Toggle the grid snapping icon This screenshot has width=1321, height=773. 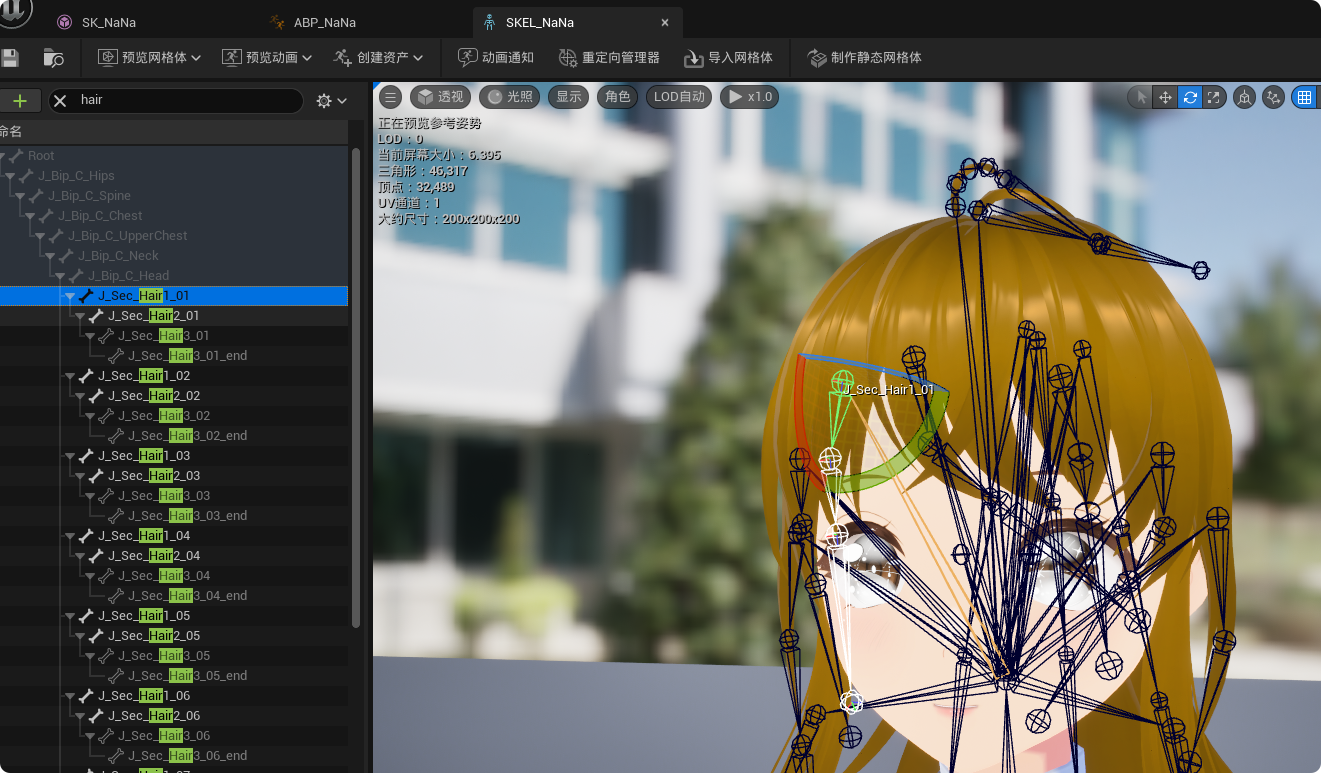[1304, 97]
